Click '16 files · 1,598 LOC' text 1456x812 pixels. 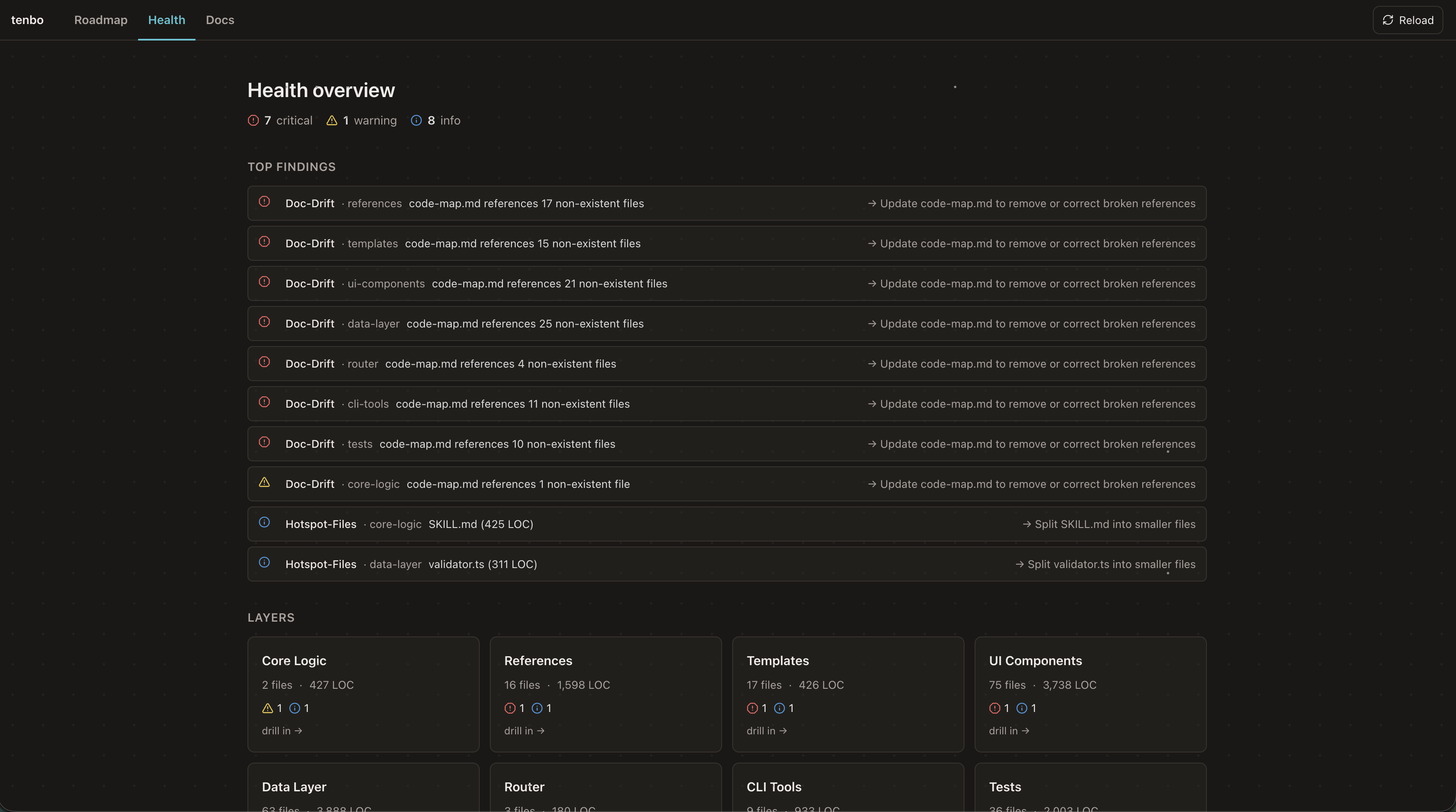[x=557, y=685]
